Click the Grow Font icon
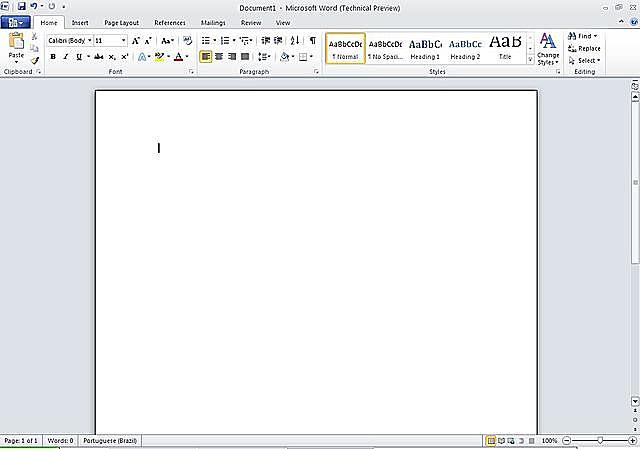640x449 pixels. (136, 41)
